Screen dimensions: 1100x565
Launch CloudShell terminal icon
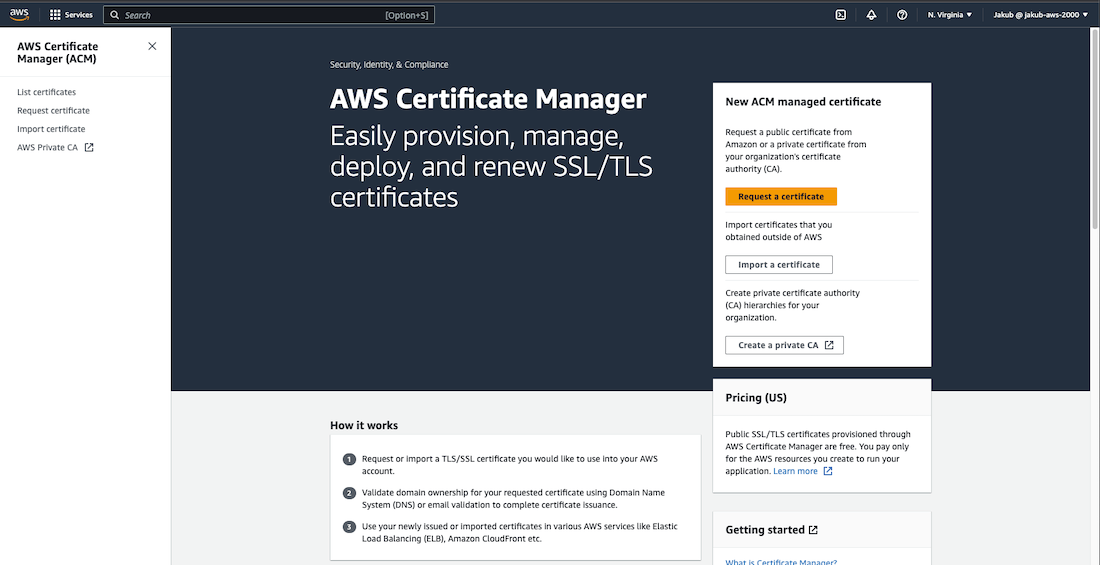pos(841,15)
